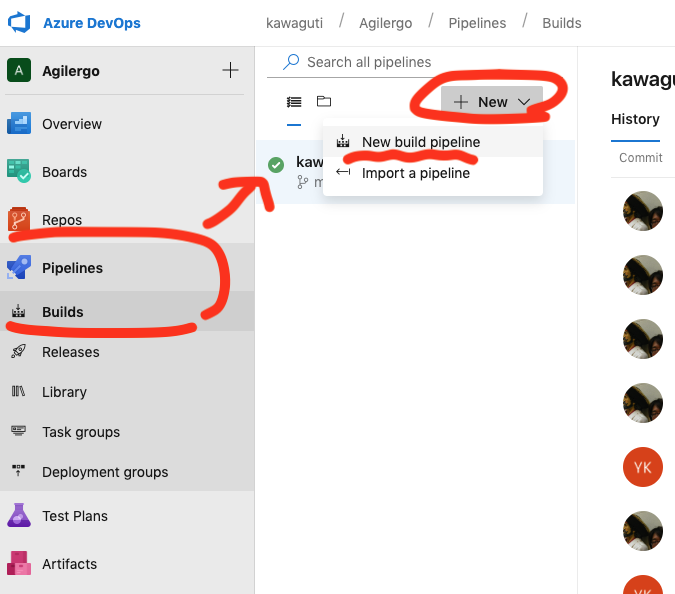Viewport: 675px width, 594px height.
Task: Click the full YK avatar circle
Action: click(643, 467)
